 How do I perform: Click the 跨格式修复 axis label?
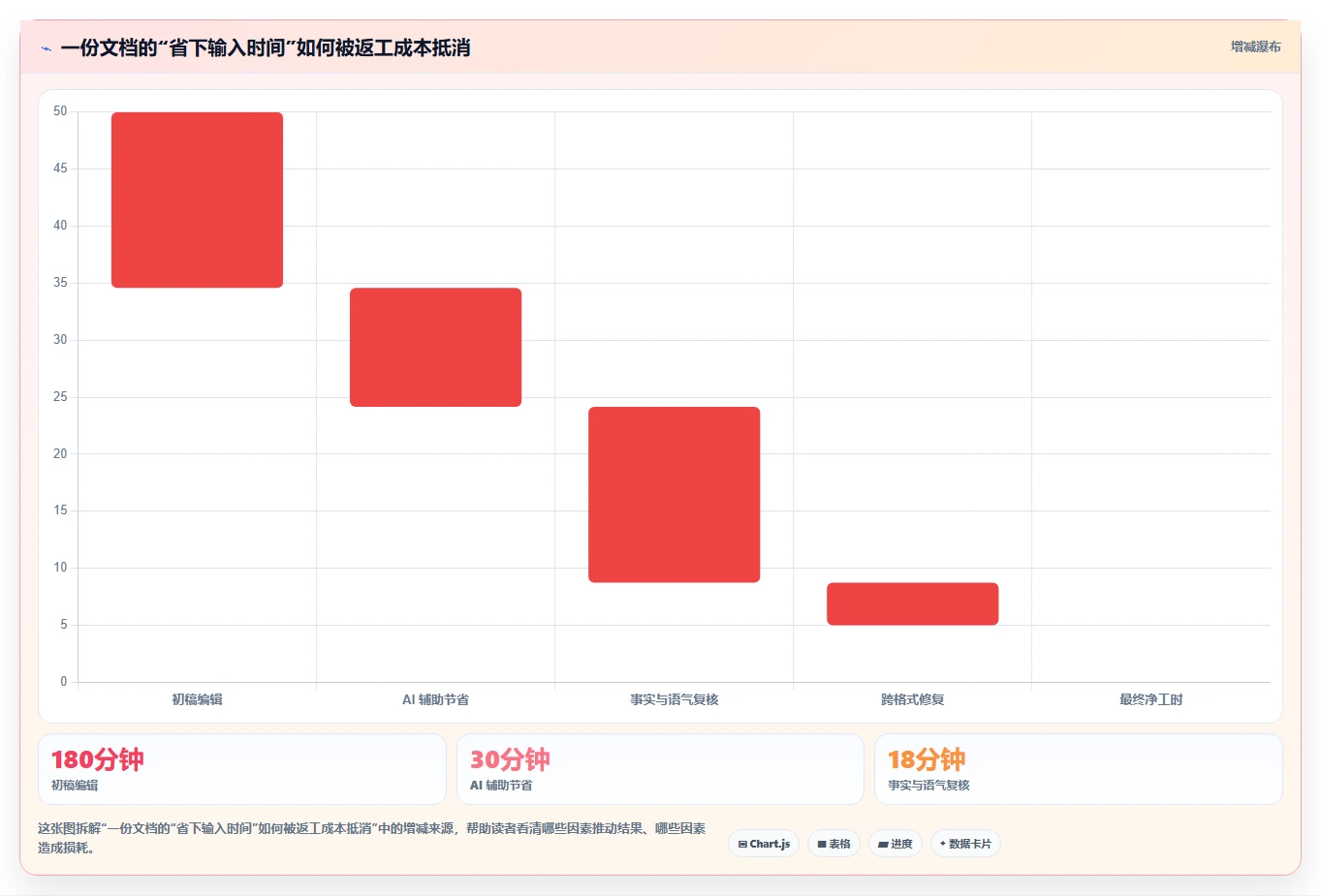click(x=912, y=699)
